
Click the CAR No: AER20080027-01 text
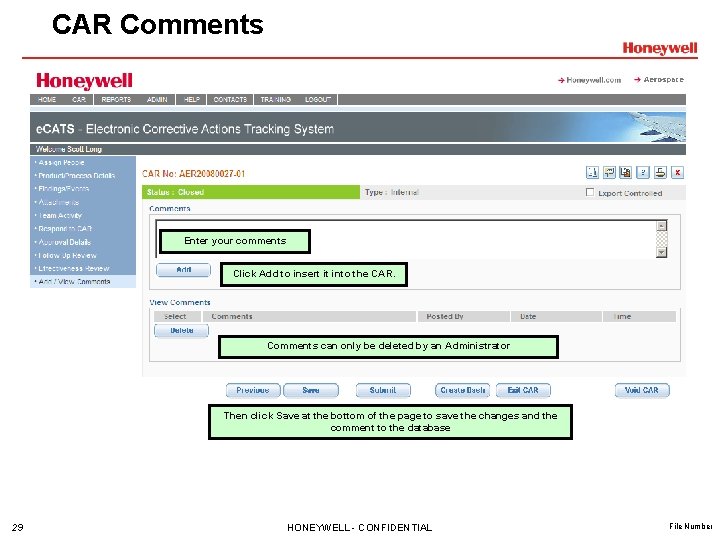point(193,174)
